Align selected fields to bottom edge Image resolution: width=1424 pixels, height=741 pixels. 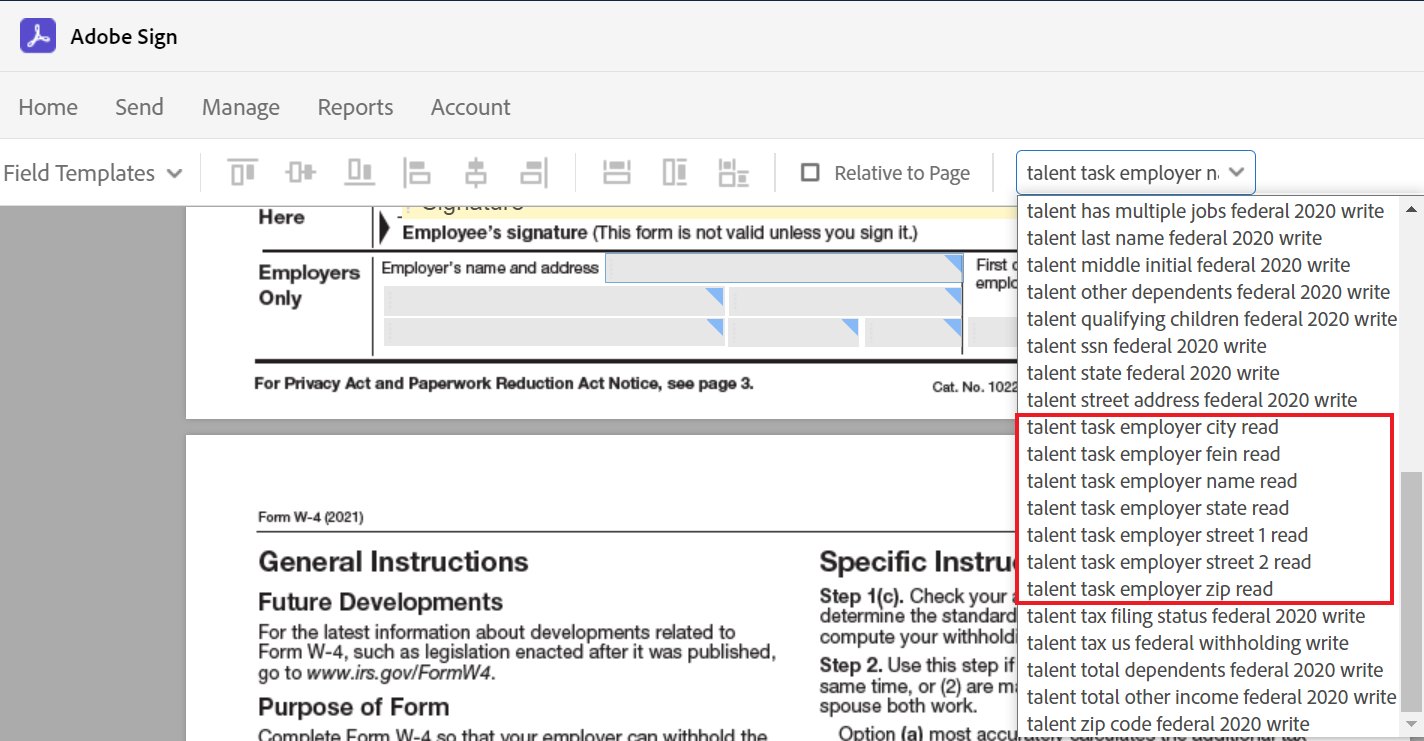(x=360, y=172)
